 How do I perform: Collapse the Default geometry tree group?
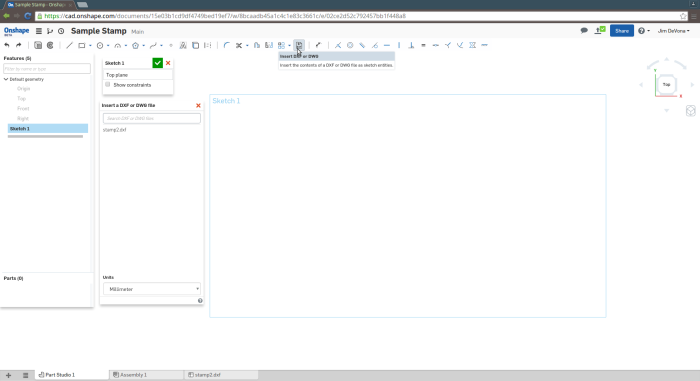6,79
